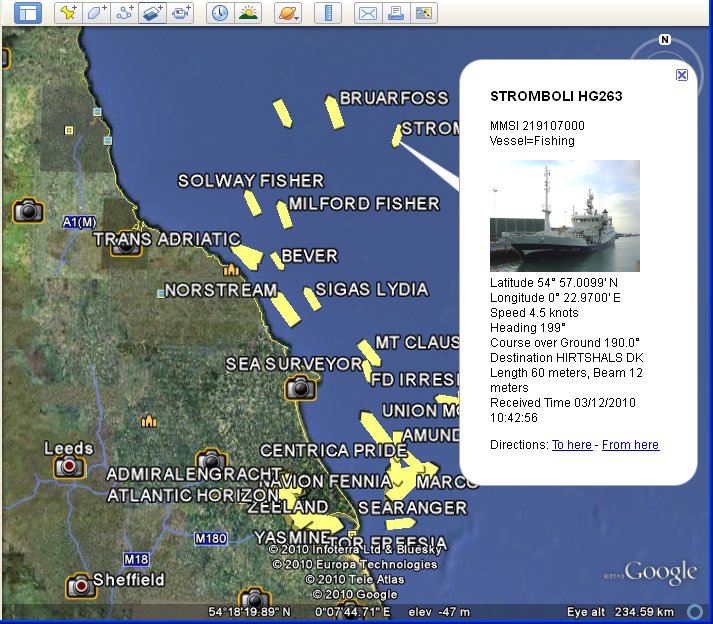Click the TRANS ADRIATIC label
The width and height of the screenshot is (713, 624).
coord(167,239)
